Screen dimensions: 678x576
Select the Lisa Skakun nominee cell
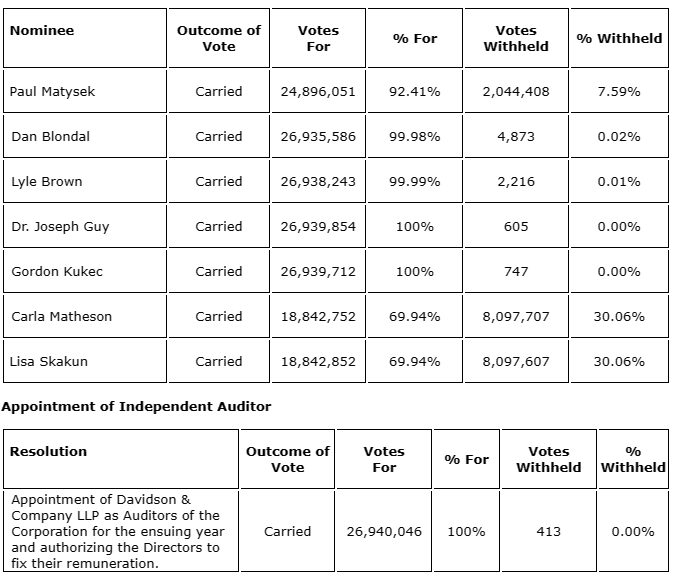[49, 361]
